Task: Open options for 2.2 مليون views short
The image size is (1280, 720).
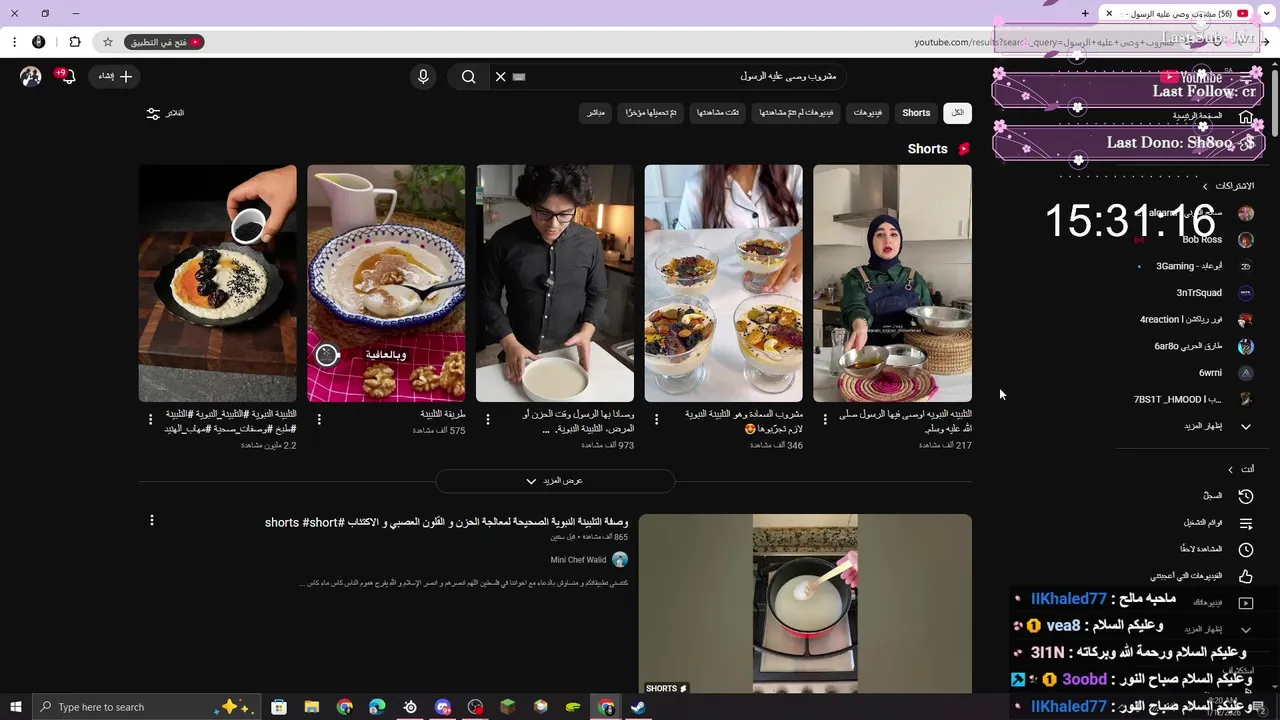Action: click(151, 420)
